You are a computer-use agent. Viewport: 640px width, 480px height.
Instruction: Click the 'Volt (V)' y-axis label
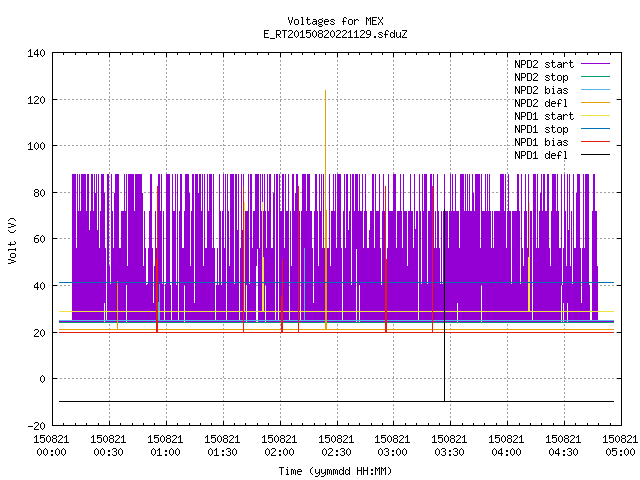coord(12,240)
